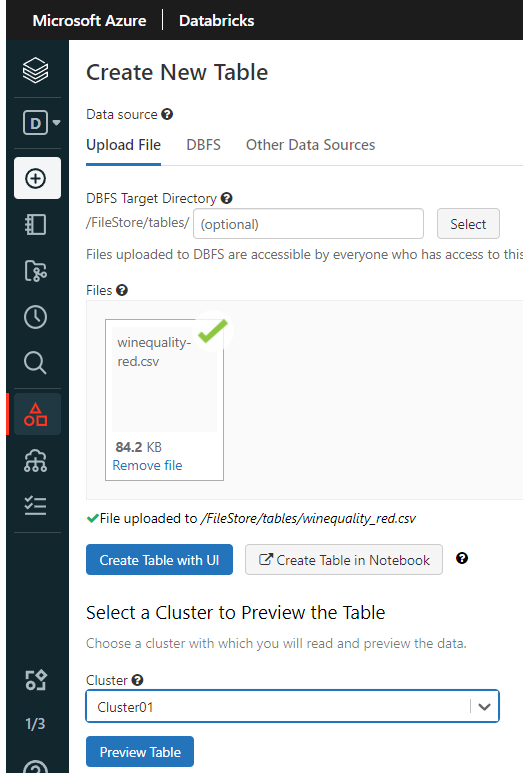Open the Data shapes icon in sidebar
The height and width of the screenshot is (773, 523).
(37, 414)
